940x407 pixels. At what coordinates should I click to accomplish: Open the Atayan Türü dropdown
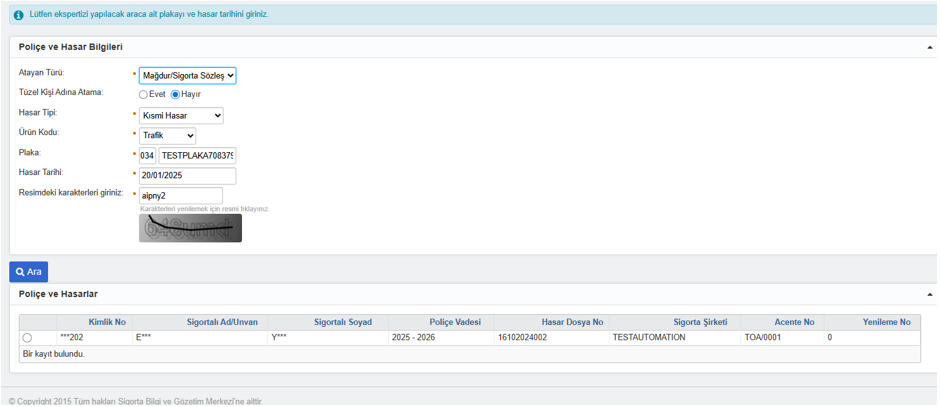click(x=187, y=76)
